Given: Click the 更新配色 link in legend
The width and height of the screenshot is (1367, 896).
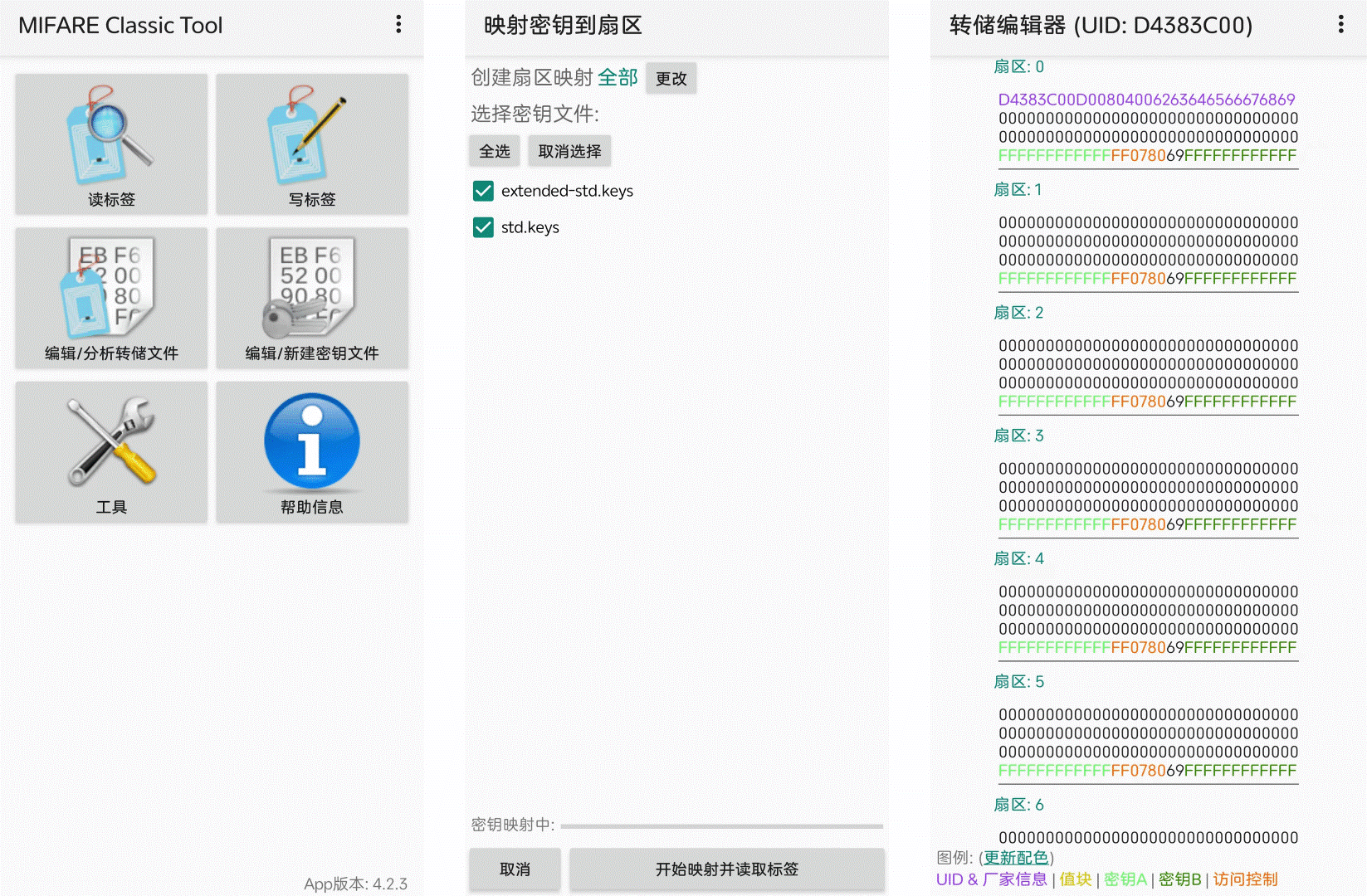Looking at the screenshot, I should coord(1016,858).
